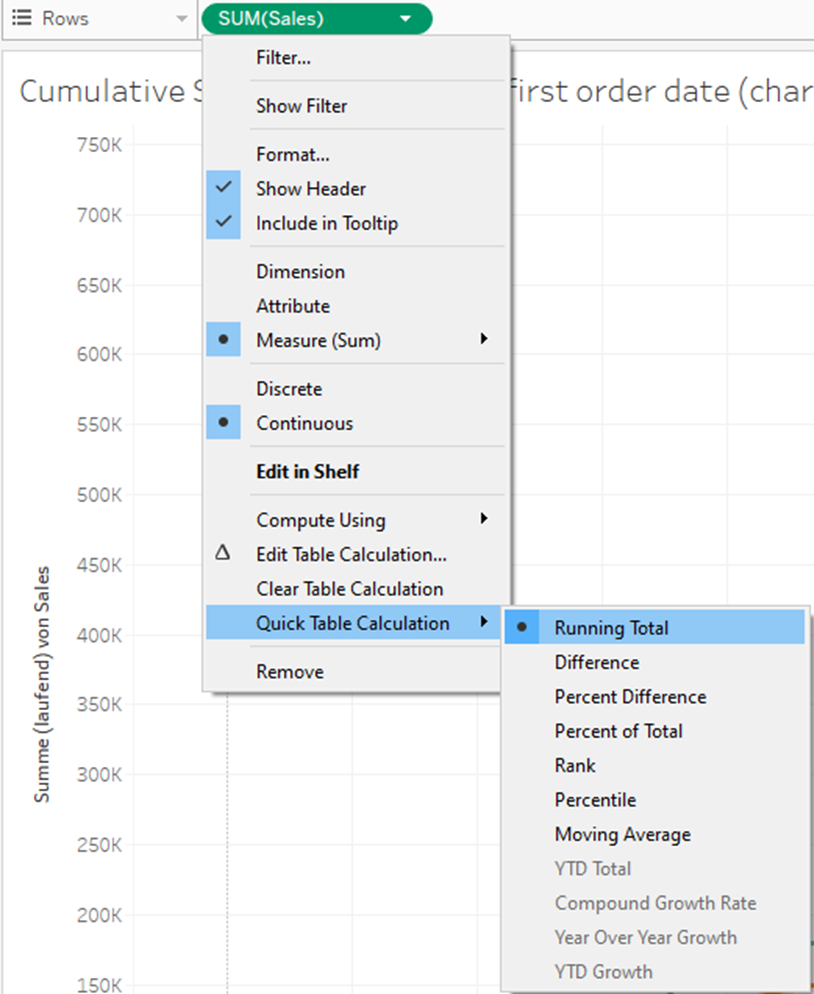814x994 pixels.
Task: Choose Percent of Total calculation
Action: click(x=618, y=731)
